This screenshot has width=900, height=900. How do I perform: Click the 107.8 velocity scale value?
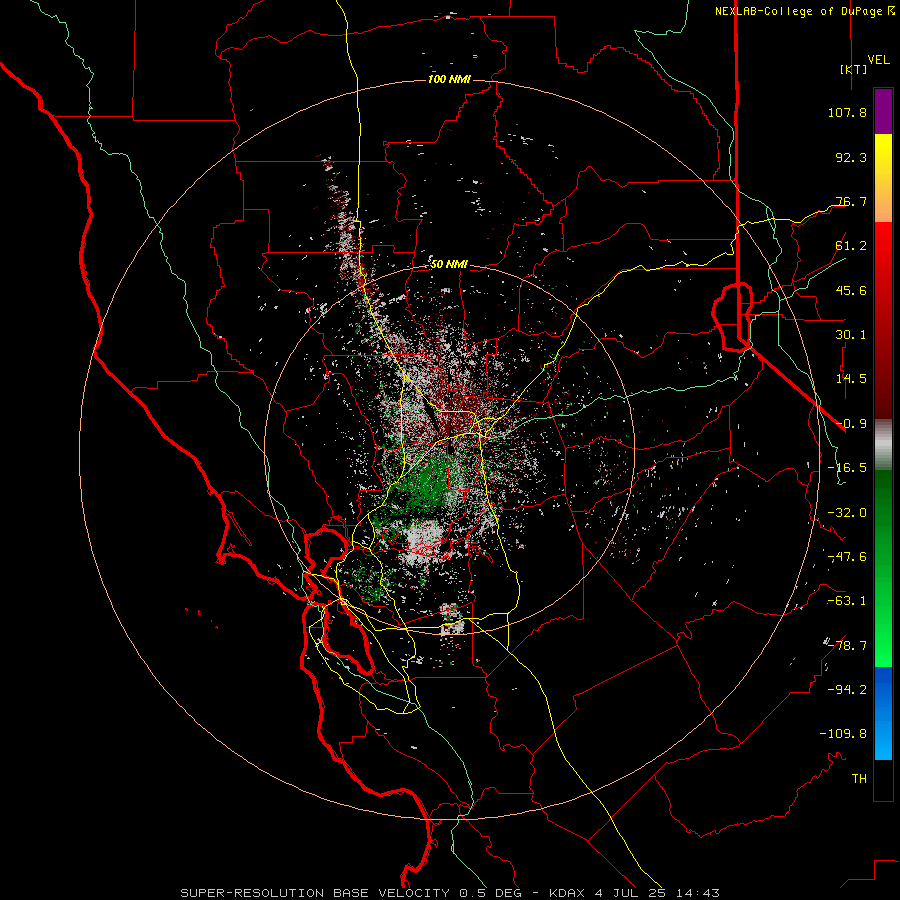(847, 112)
